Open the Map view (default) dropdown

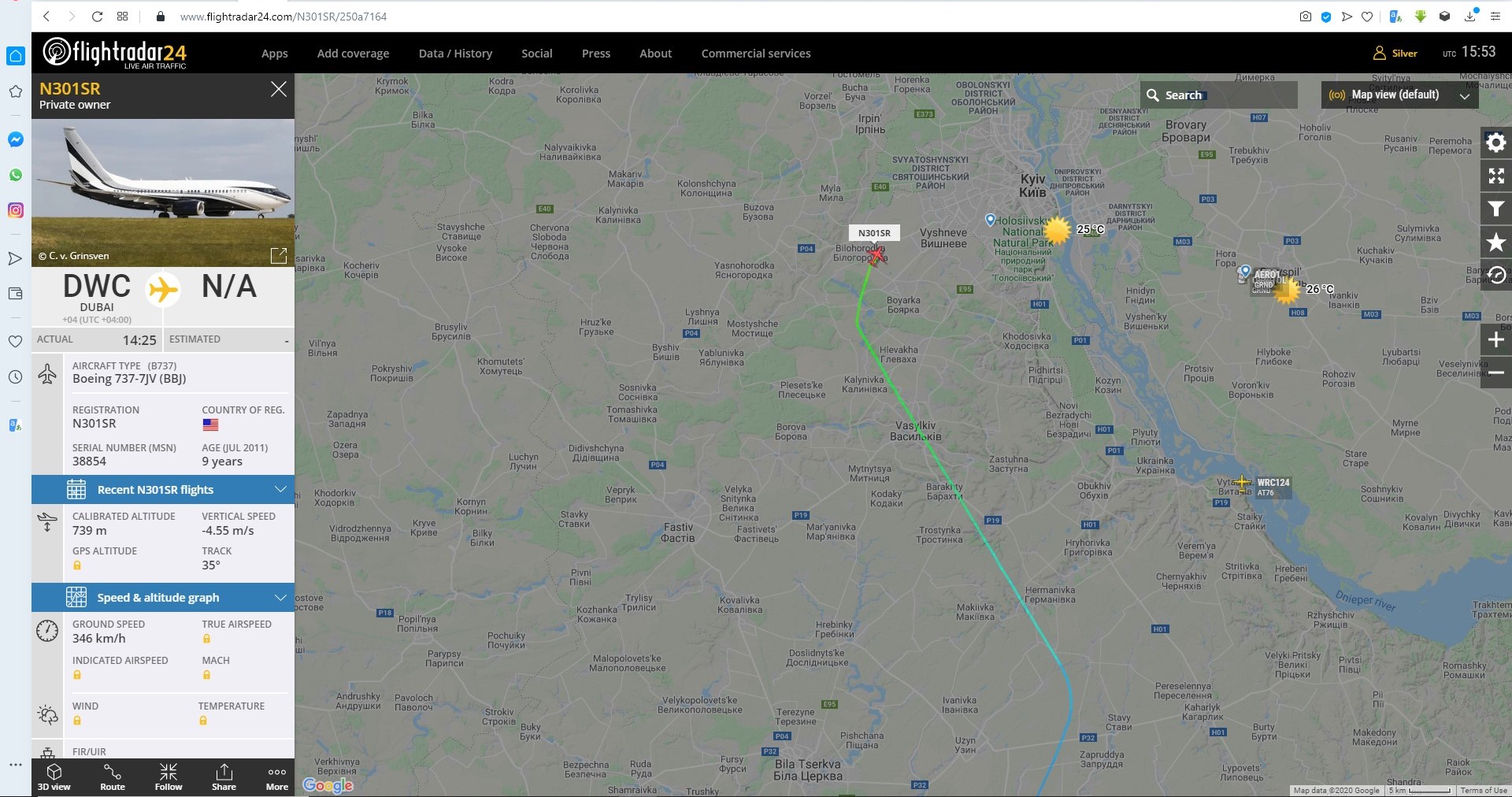[x=1399, y=95]
